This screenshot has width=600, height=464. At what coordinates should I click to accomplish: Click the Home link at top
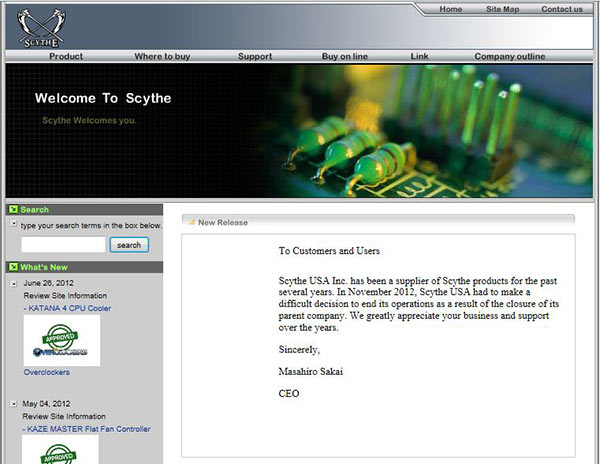click(451, 9)
